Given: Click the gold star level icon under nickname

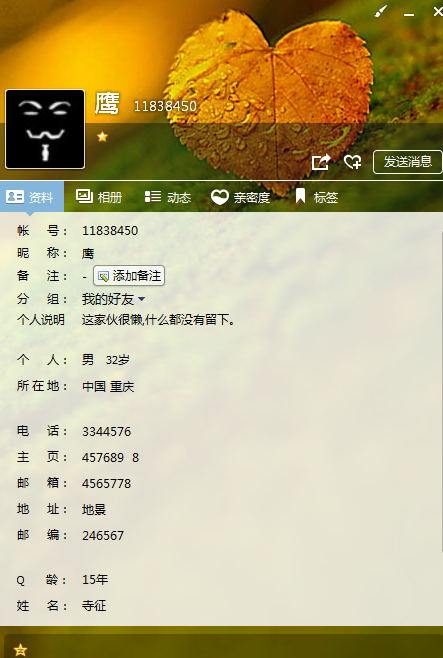Looking at the screenshot, I should tap(102, 136).
